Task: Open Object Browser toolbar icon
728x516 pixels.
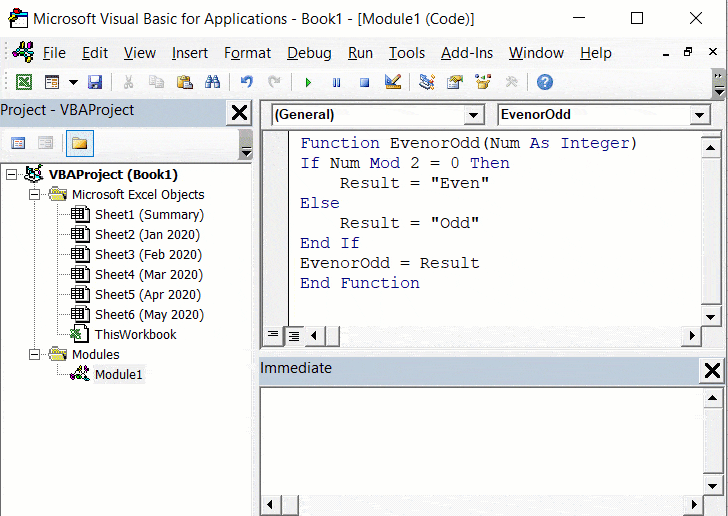Action: 483,82
